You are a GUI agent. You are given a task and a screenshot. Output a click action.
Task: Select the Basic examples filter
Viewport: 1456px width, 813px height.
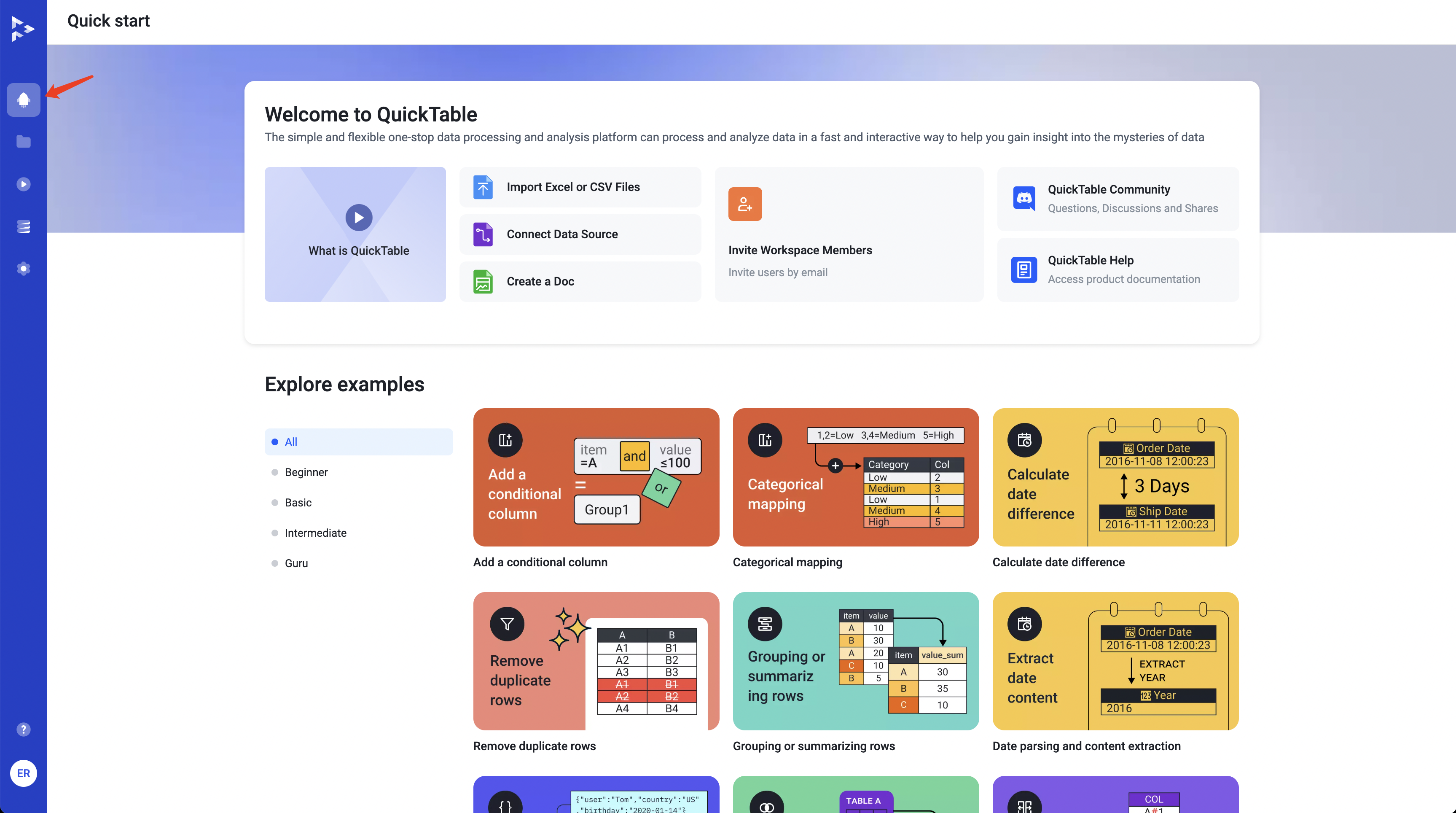tap(359, 503)
